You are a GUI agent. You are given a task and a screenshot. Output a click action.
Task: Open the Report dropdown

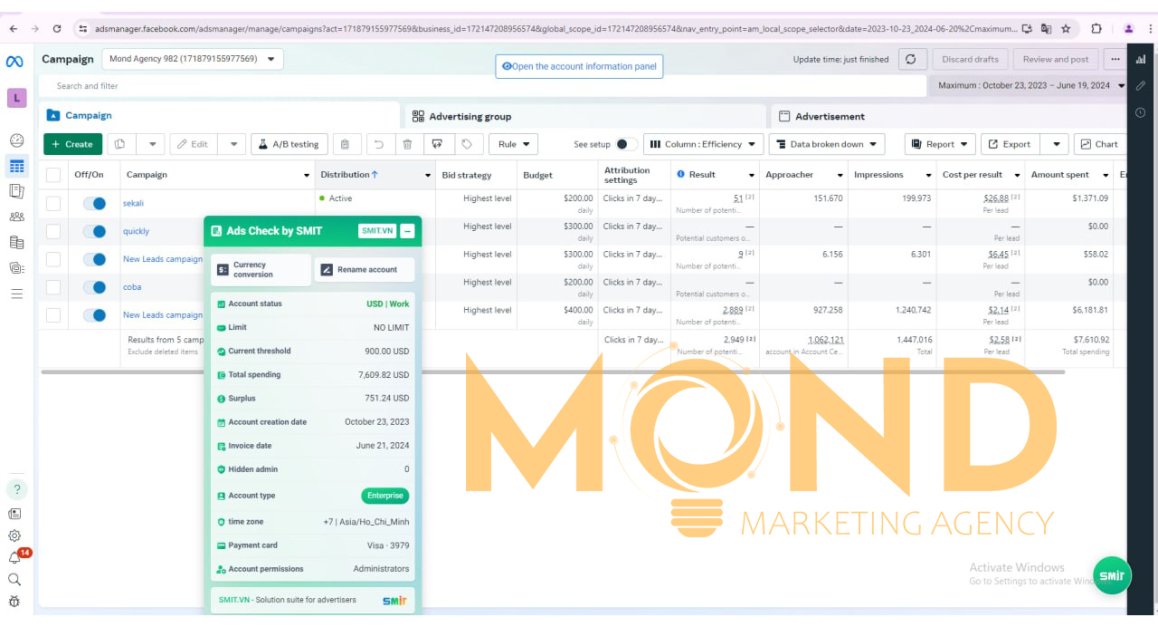tap(939, 144)
